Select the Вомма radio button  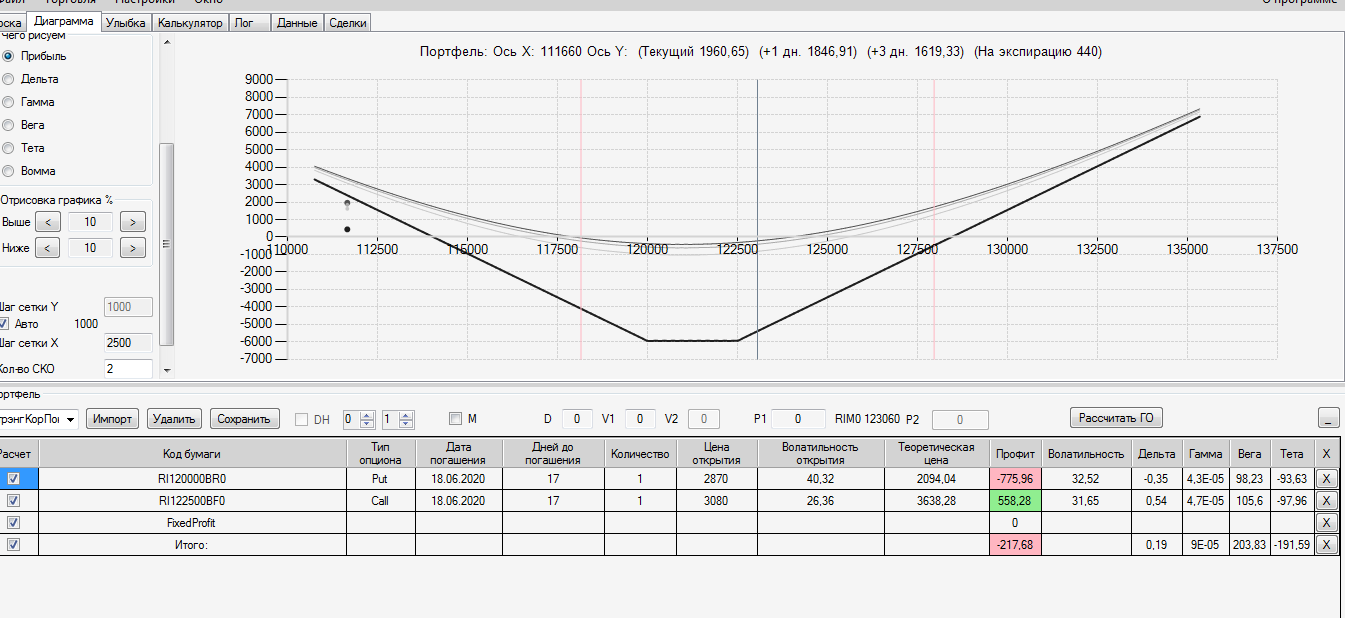tap(8, 171)
